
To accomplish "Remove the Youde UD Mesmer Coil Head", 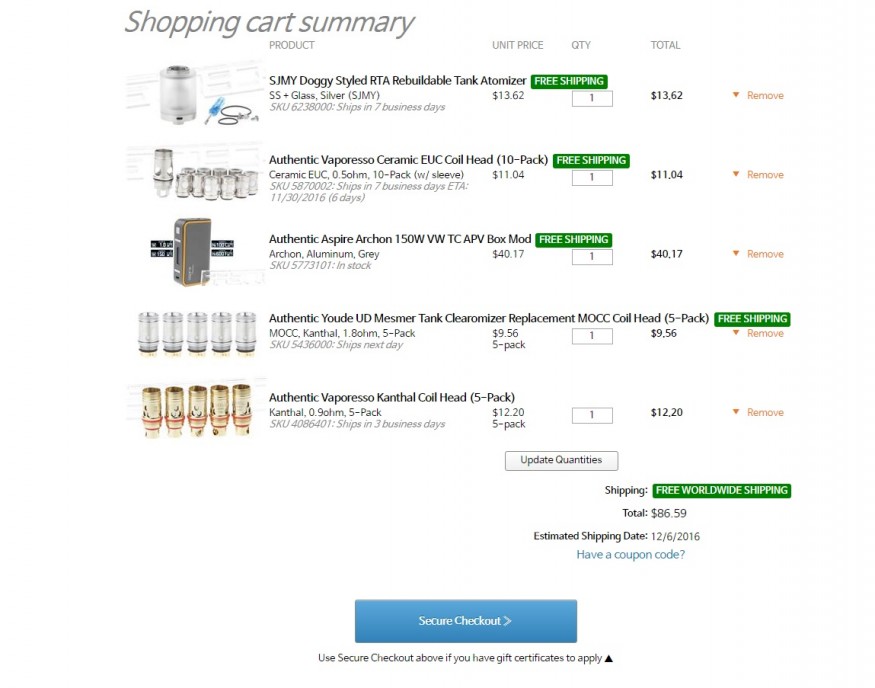I will coord(764,333).
